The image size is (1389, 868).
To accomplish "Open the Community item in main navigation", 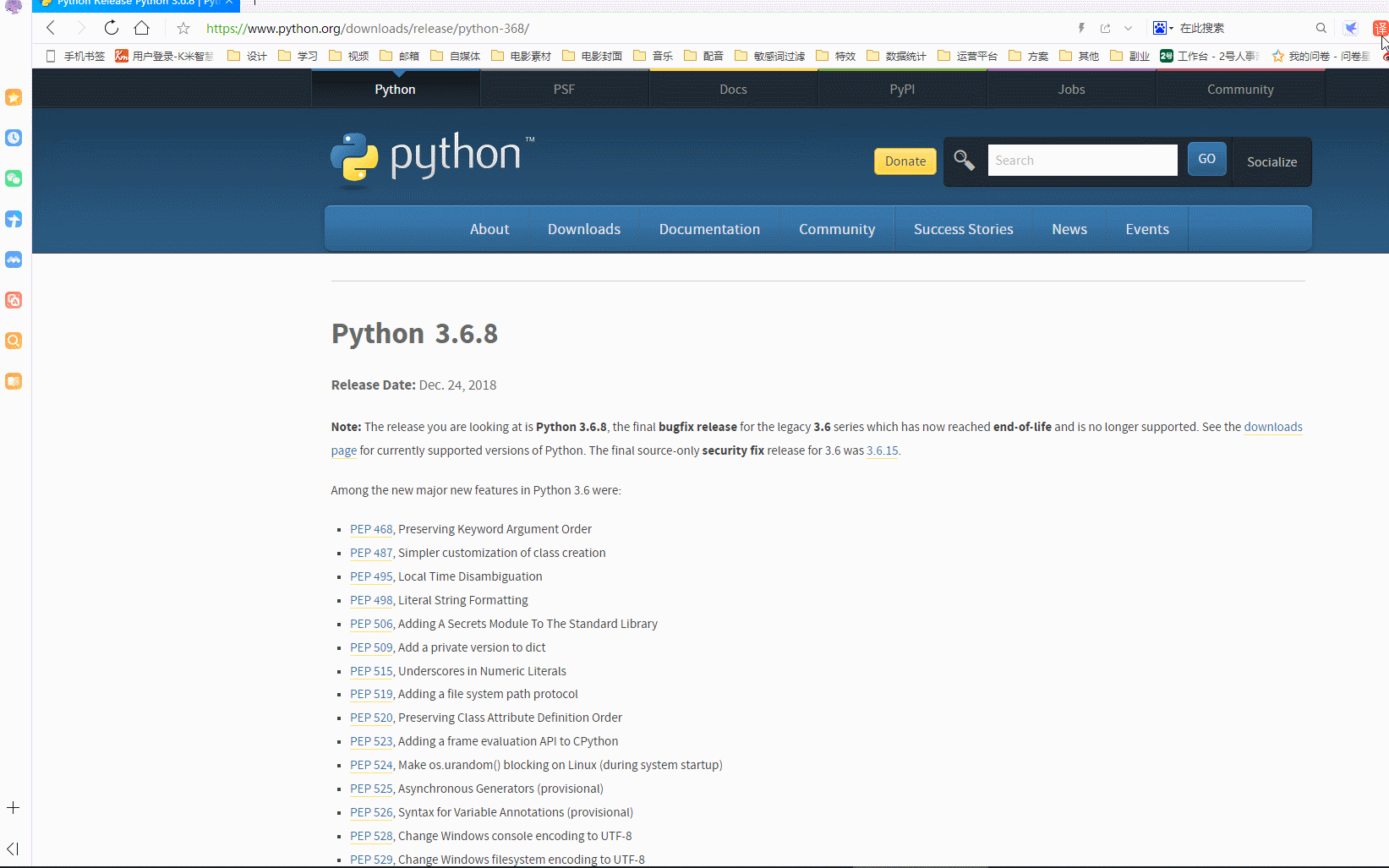I will (837, 229).
